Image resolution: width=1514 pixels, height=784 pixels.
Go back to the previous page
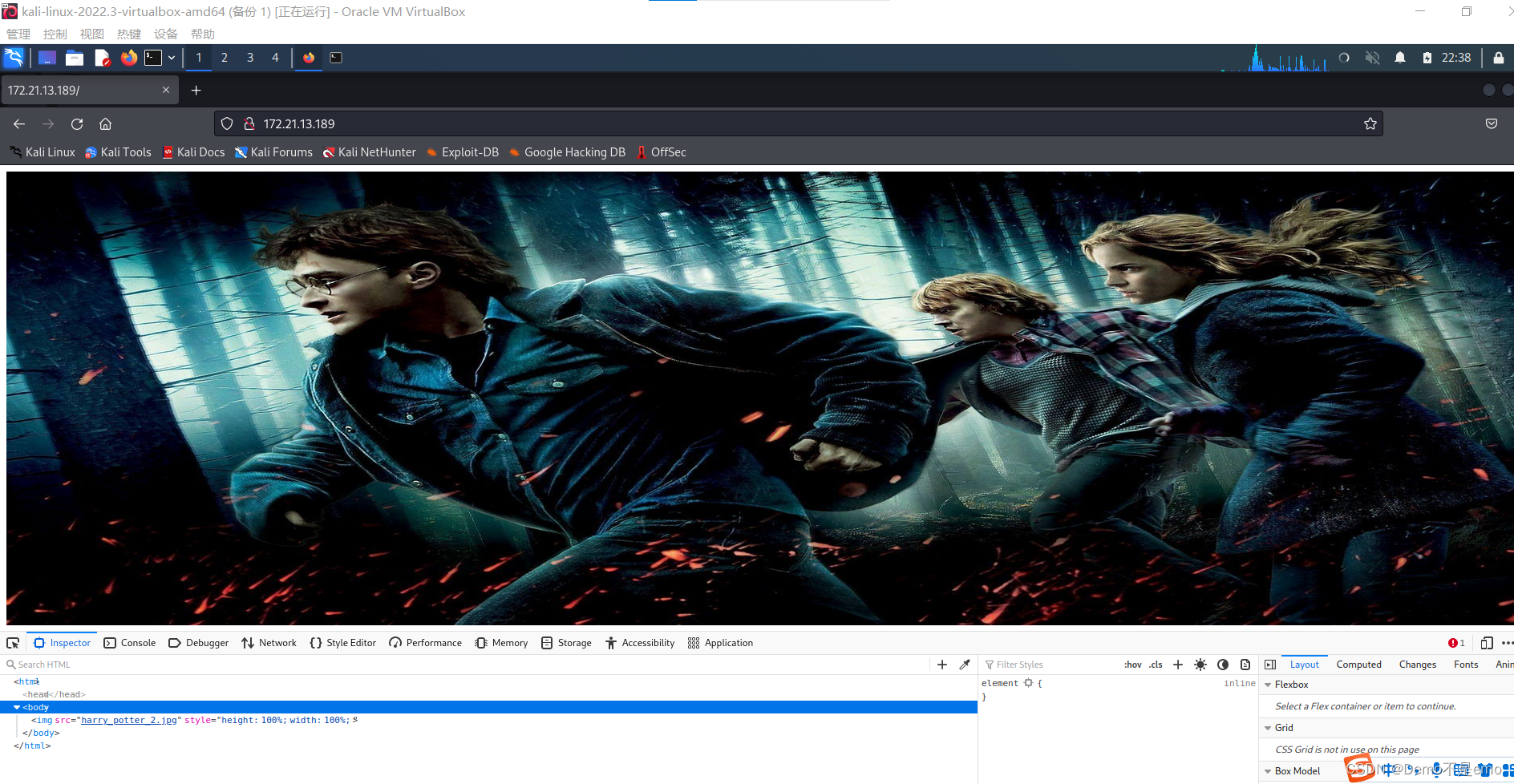pyautogui.click(x=19, y=123)
